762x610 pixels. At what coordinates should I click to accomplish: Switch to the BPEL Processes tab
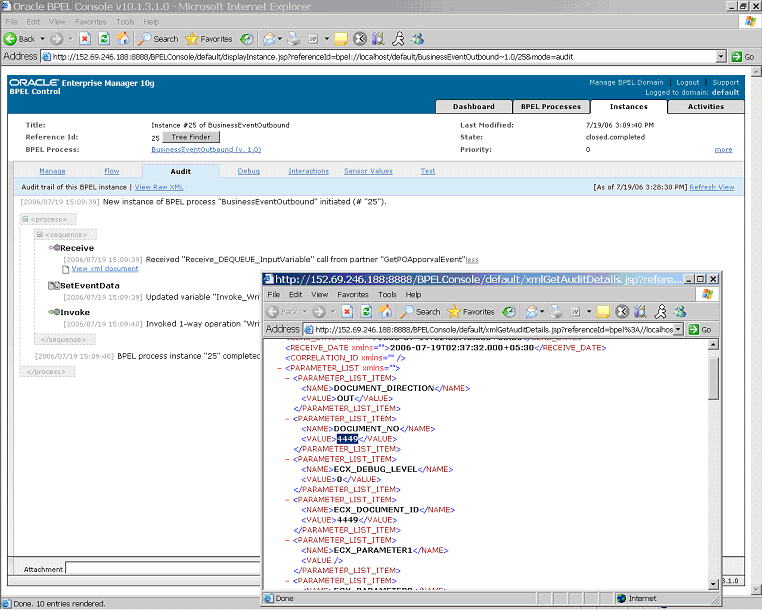tap(551, 106)
